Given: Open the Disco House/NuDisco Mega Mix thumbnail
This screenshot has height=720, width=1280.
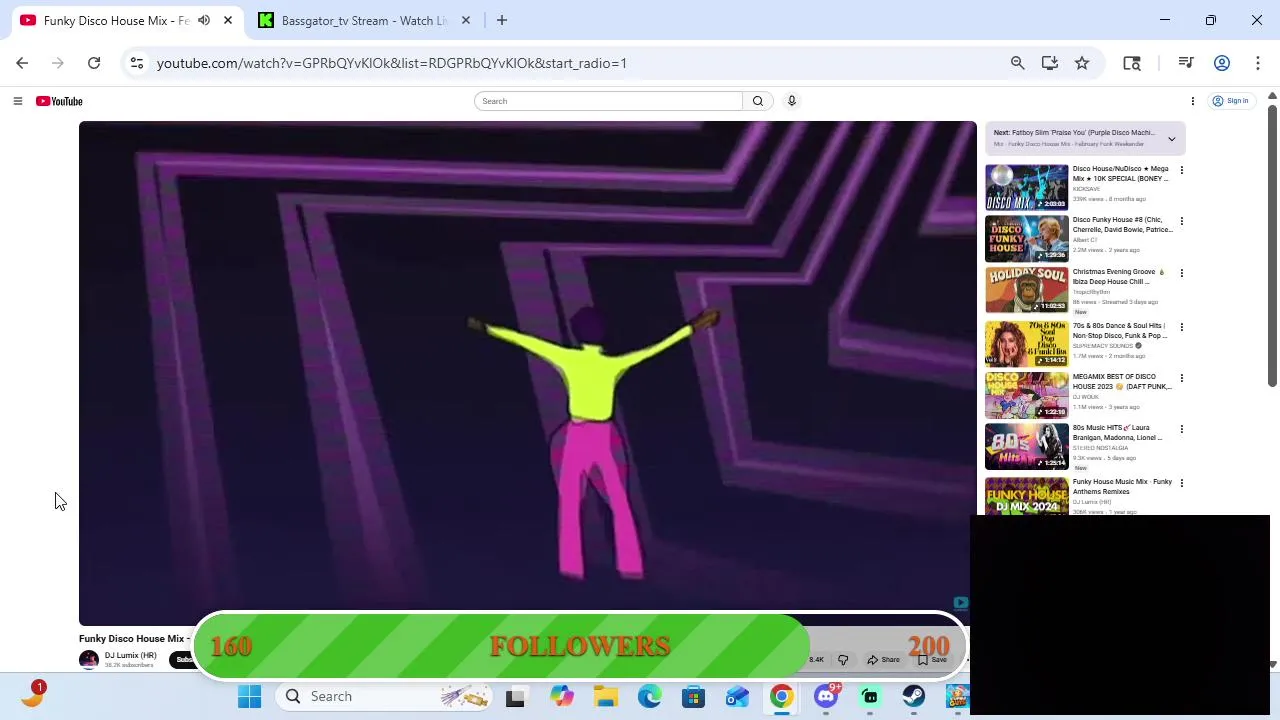Looking at the screenshot, I should click(1026, 187).
